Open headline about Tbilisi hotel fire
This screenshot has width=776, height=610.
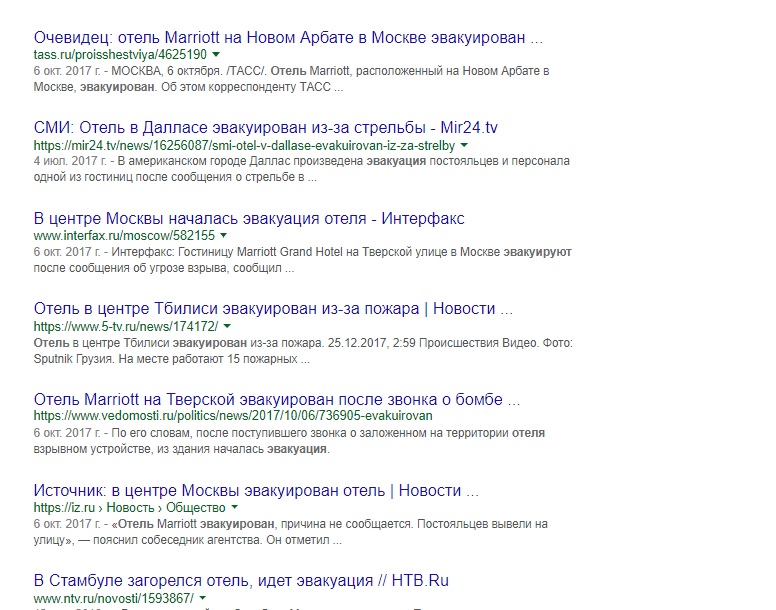[273, 309]
